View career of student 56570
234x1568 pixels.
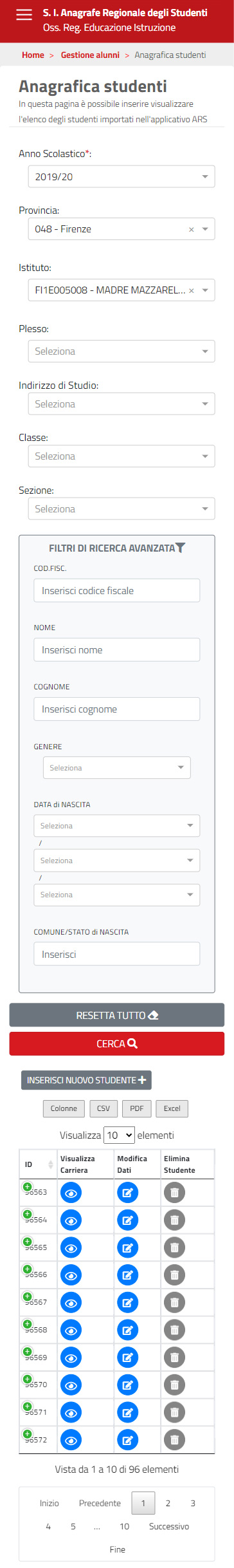coord(71,1385)
